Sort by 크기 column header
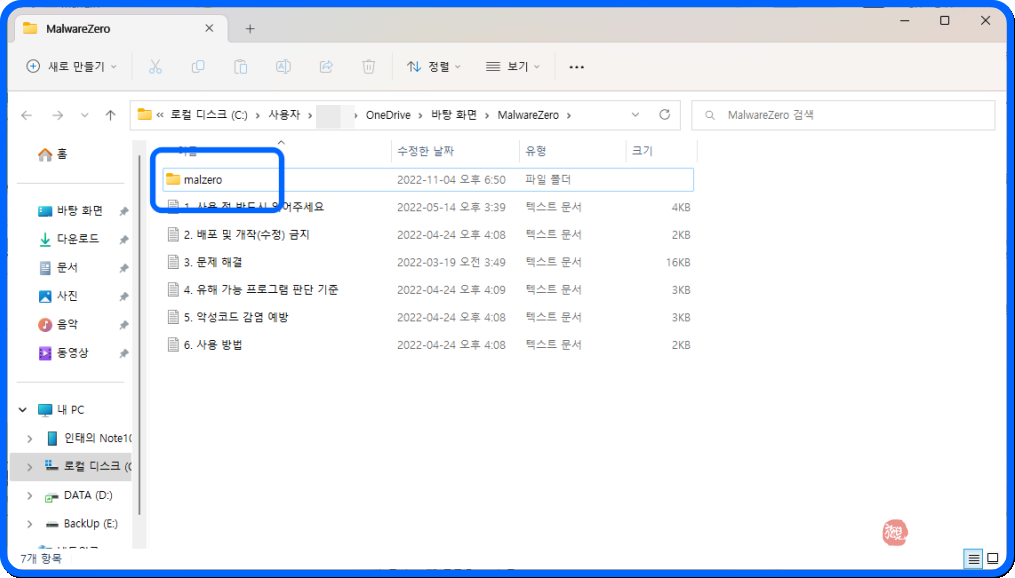Viewport: 1015px width, 578px height. tap(642, 151)
